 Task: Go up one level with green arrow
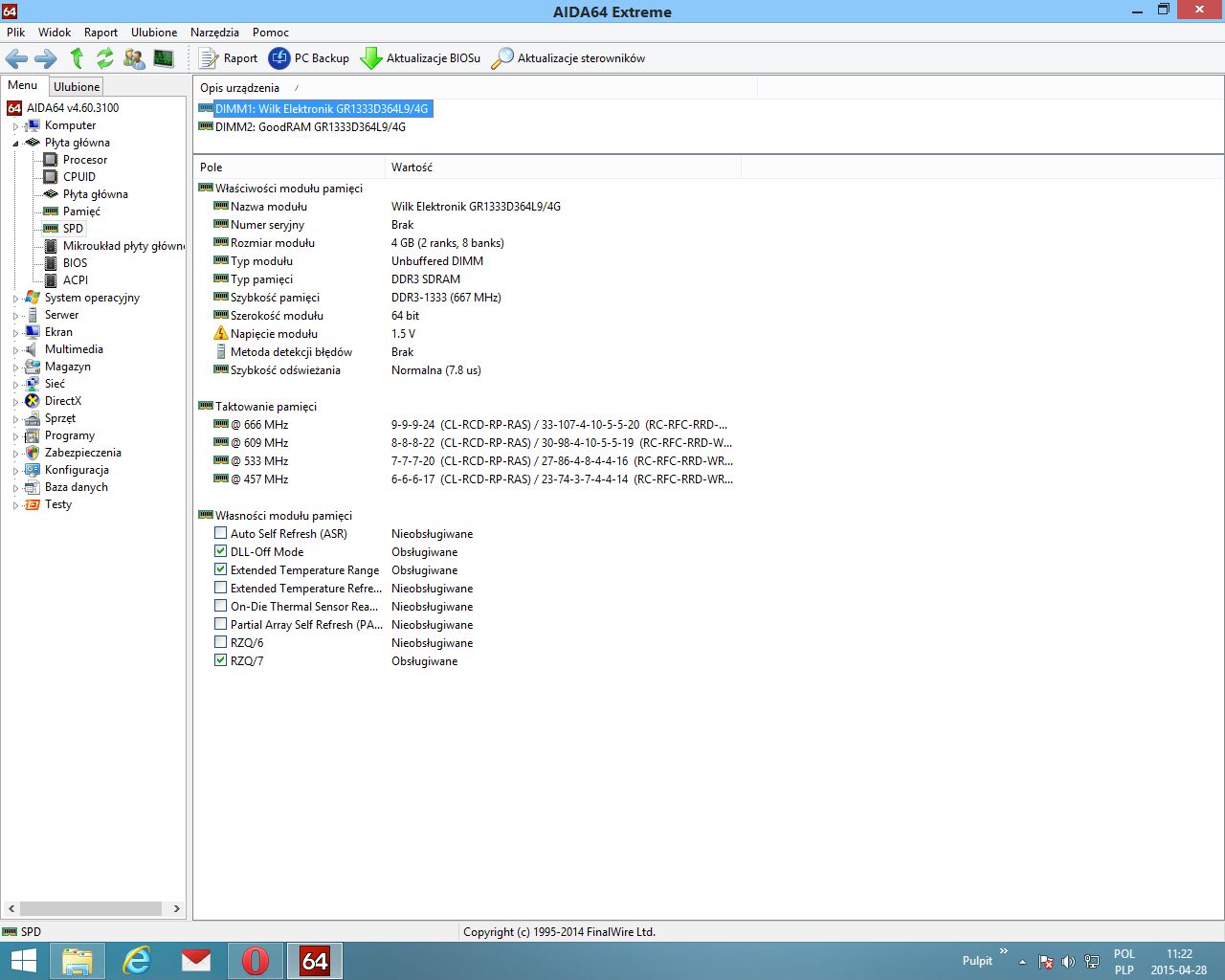coord(77,58)
